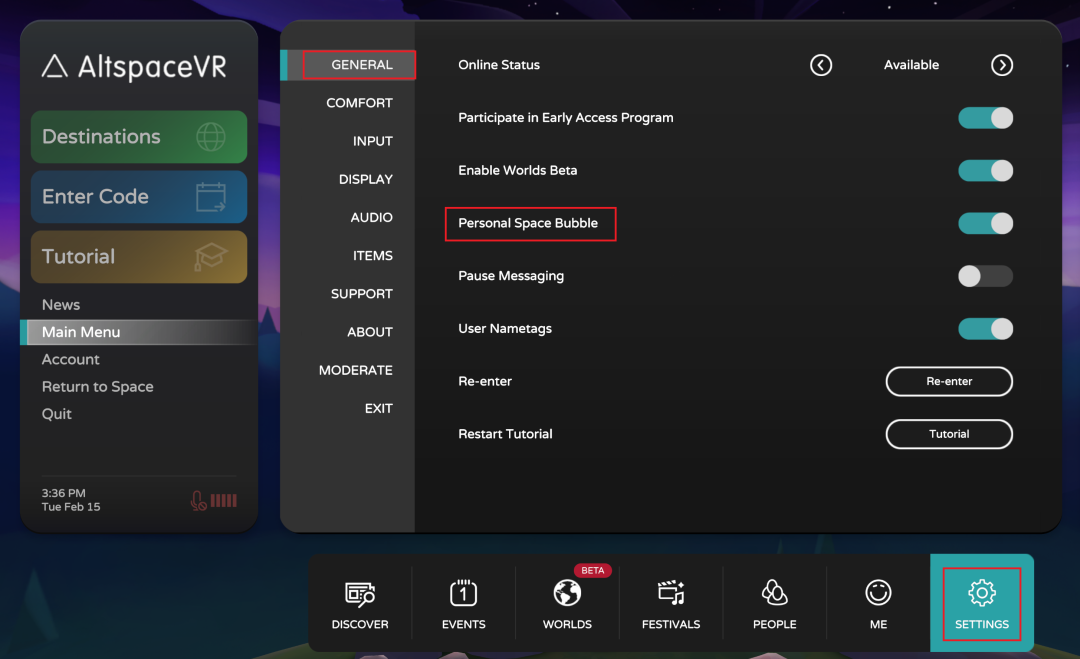Choose Return to Space
Screen dimensions: 1080x659
pyautogui.click(x=97, y=387)
